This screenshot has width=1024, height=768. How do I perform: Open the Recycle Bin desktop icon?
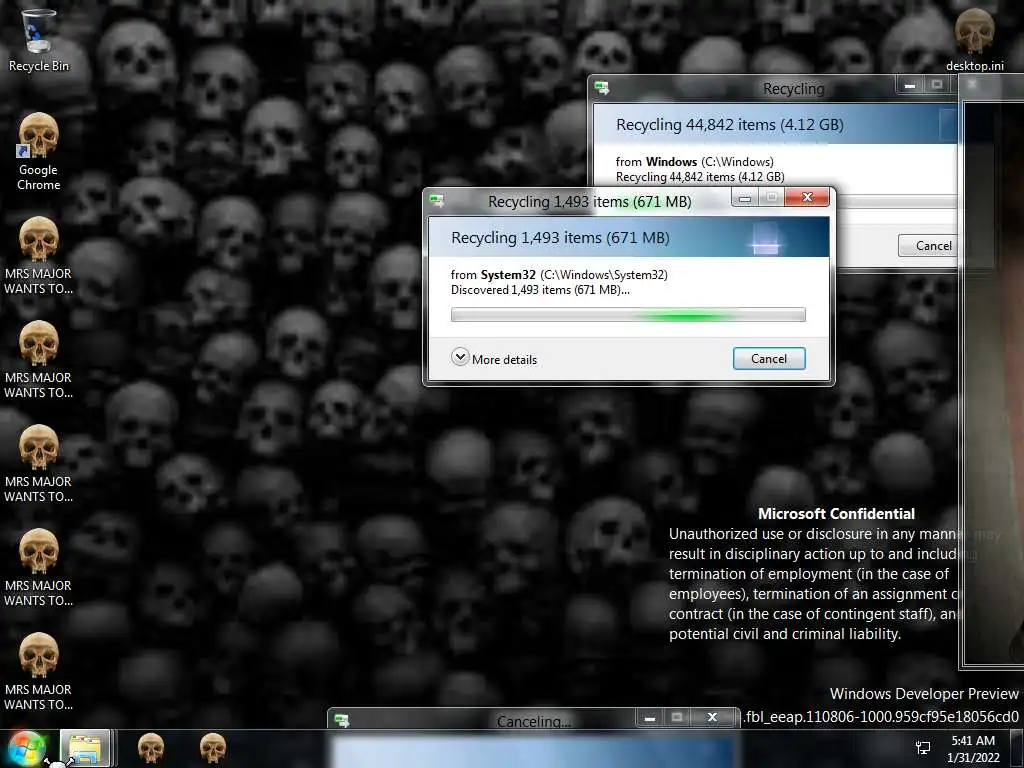click(x=38, y=40)
